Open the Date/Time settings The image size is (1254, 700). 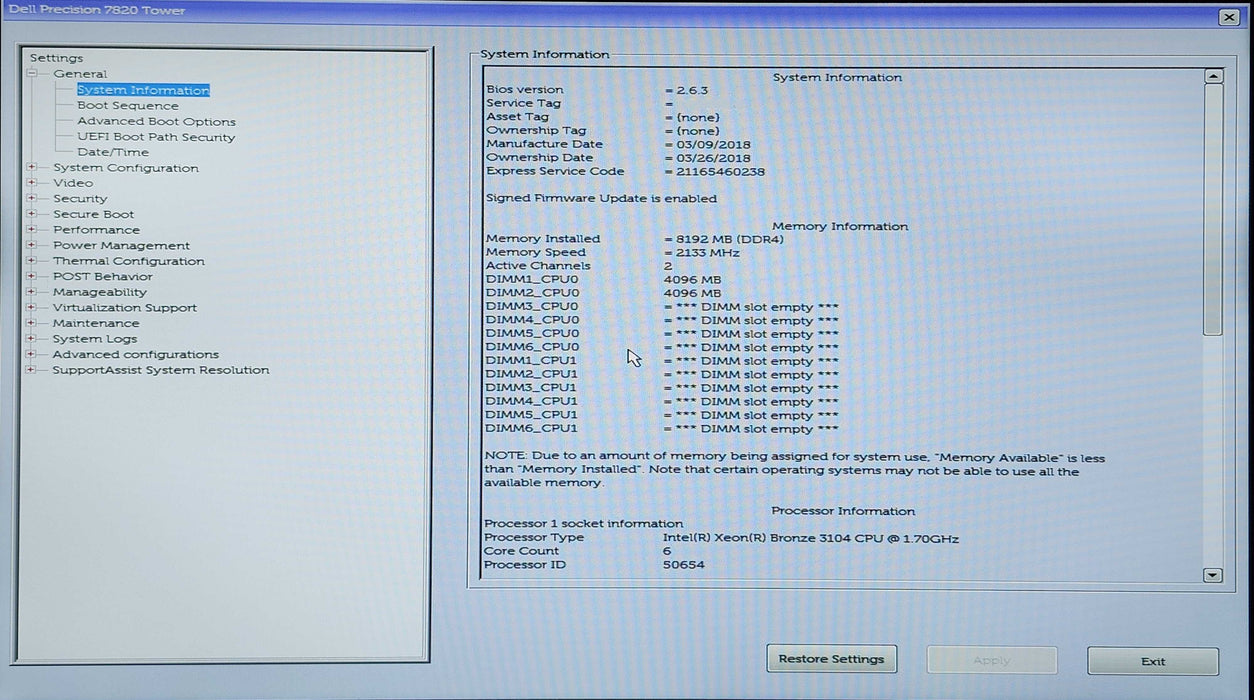click(x=113, y=152)
